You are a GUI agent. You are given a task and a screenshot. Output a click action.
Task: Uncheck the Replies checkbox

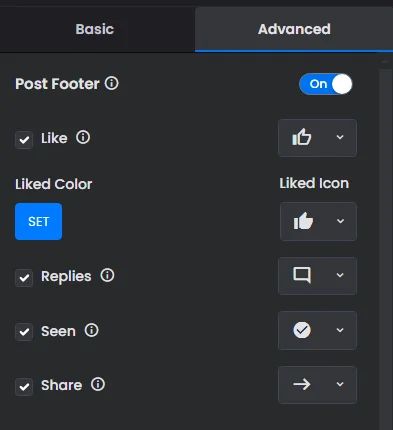pyautogui.click(x=24, y=278)
